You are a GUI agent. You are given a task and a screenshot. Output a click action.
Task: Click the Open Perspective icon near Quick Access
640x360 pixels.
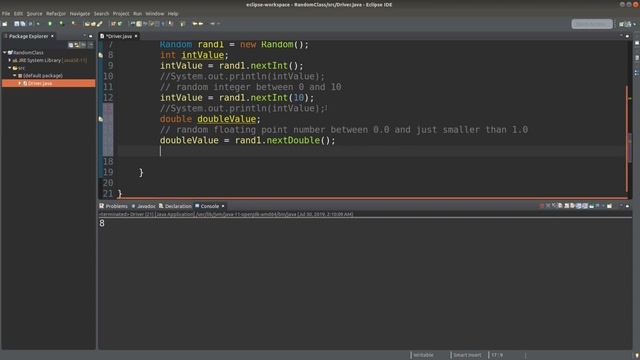pyautogui.click(x=622, y=24)
